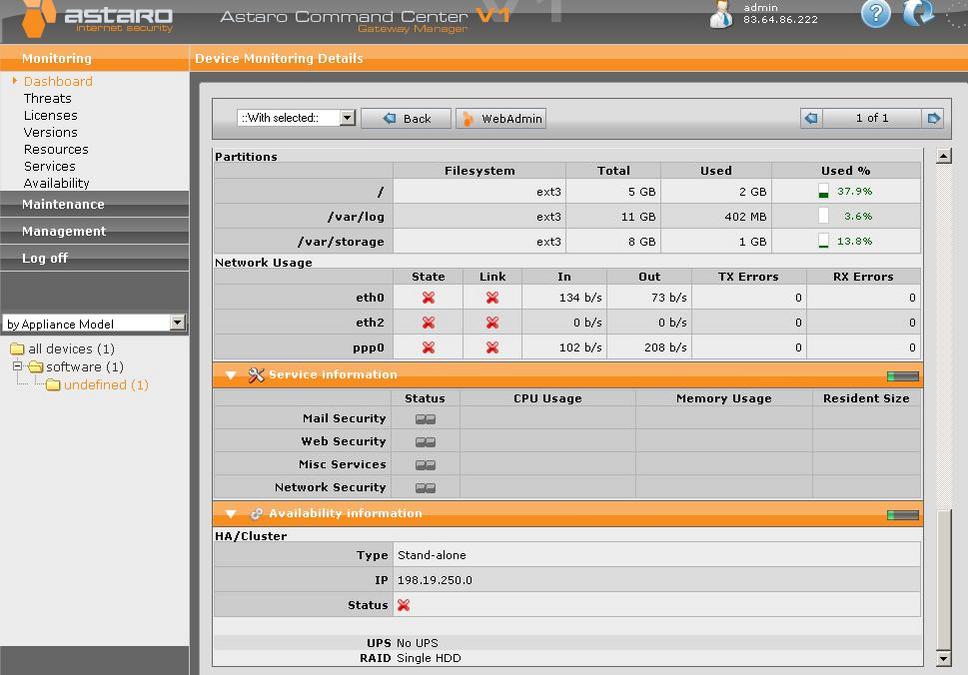Open the Maintenance menu section
968x675 pixels.
63,204
